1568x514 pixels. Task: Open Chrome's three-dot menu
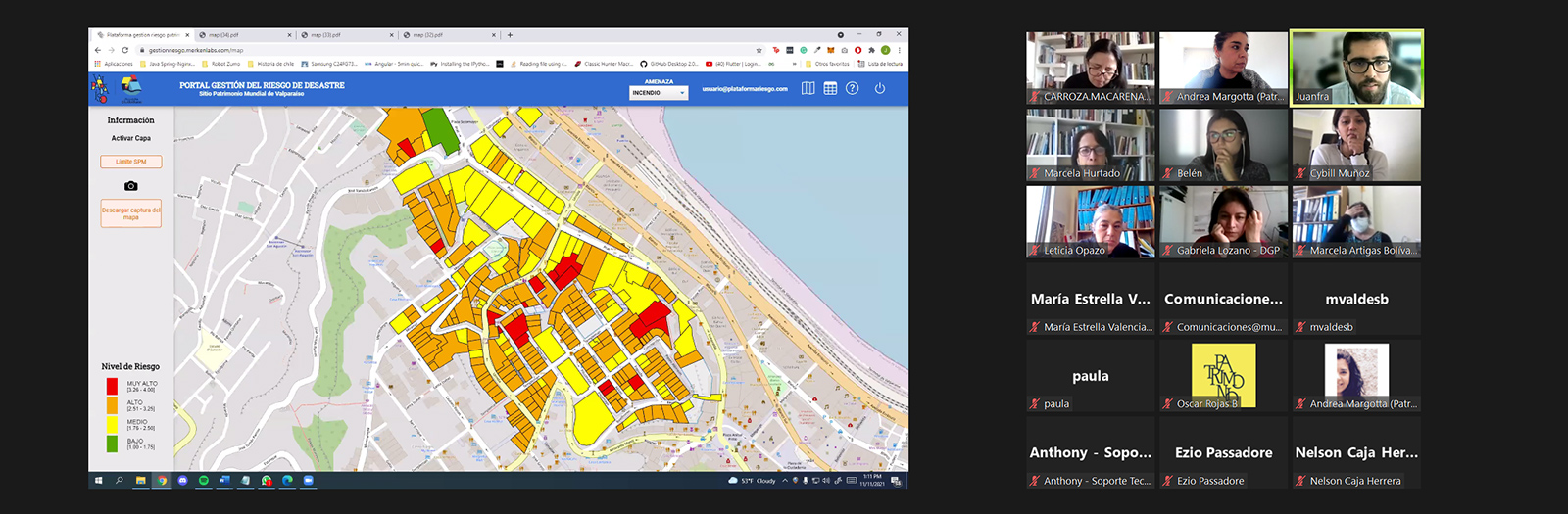point(899,50)
